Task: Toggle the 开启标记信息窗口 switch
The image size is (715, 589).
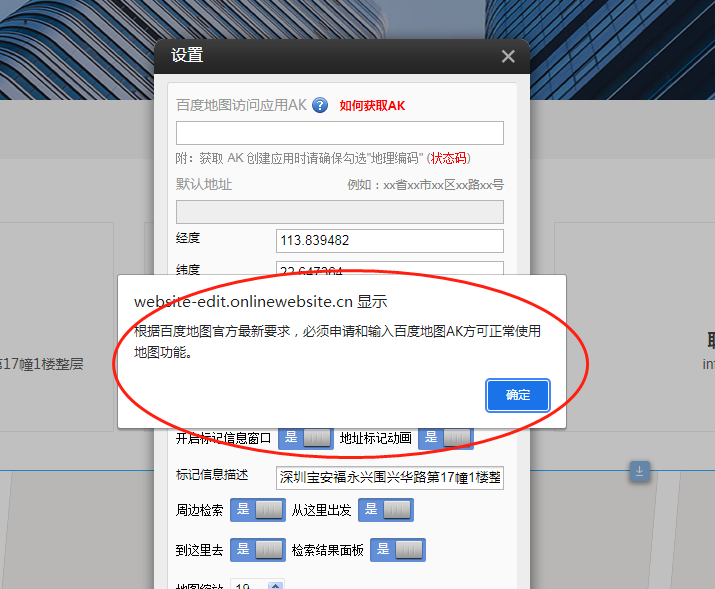Action: (x=306, y=439)
